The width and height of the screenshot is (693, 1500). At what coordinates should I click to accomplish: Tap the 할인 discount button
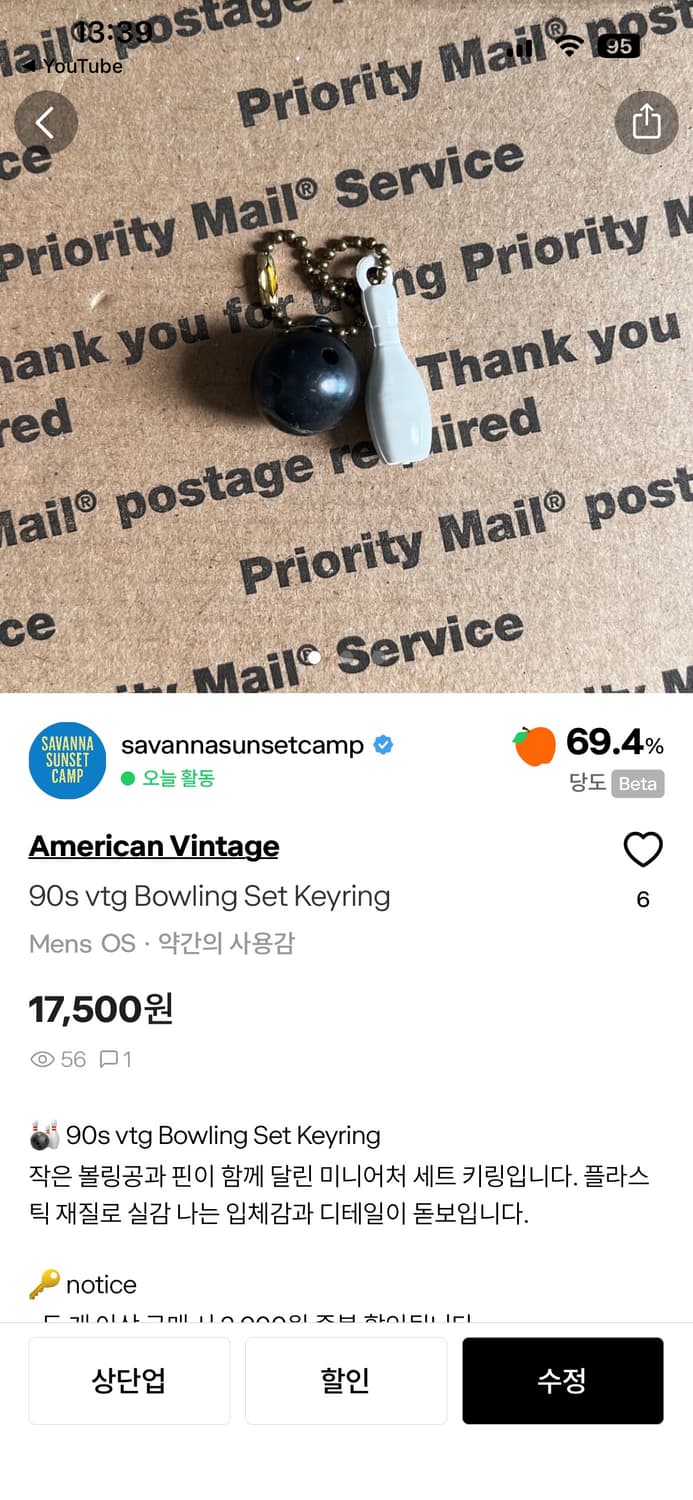346,1381
